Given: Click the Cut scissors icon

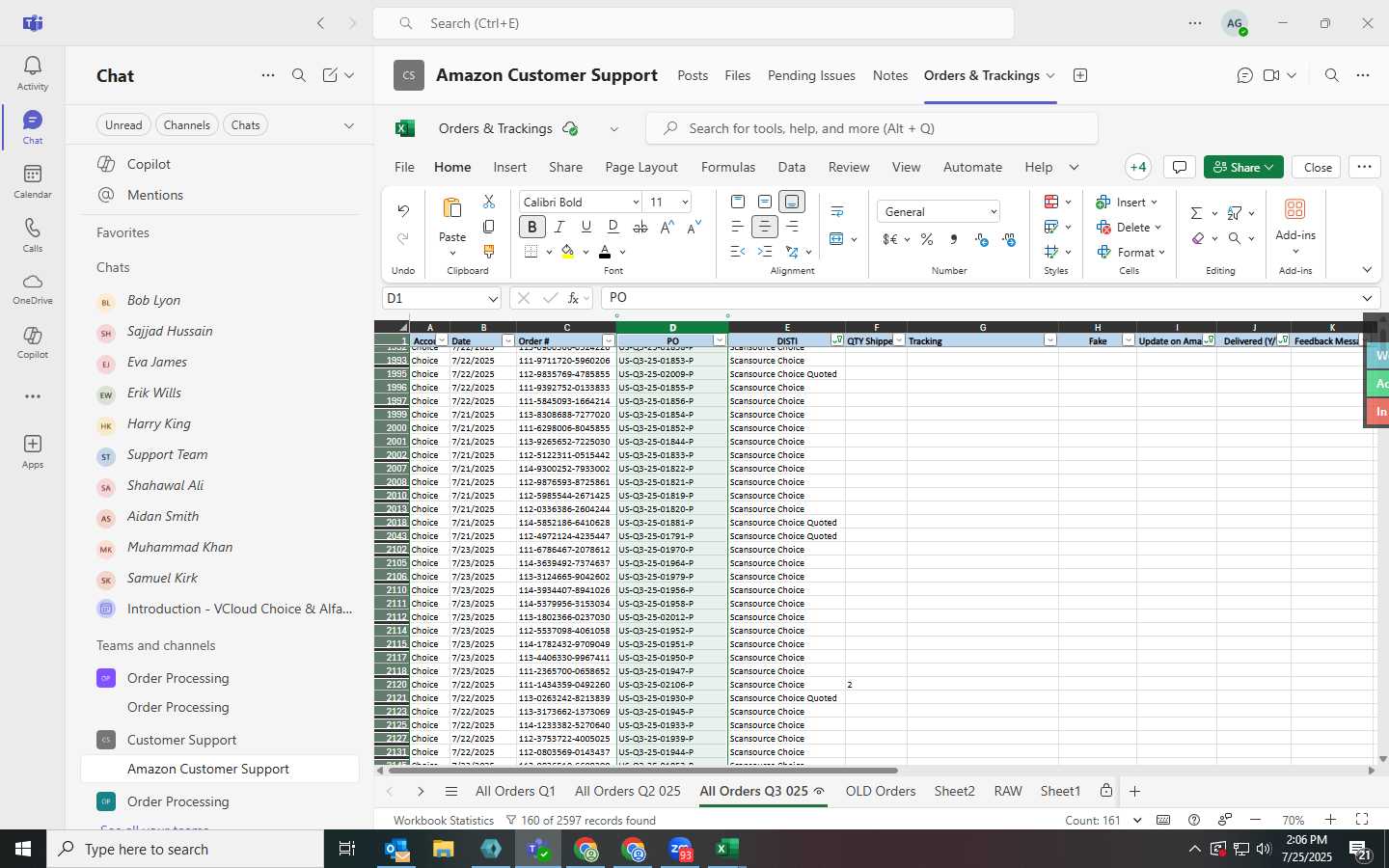Looking at the screenshot, I should pos(489,202).
